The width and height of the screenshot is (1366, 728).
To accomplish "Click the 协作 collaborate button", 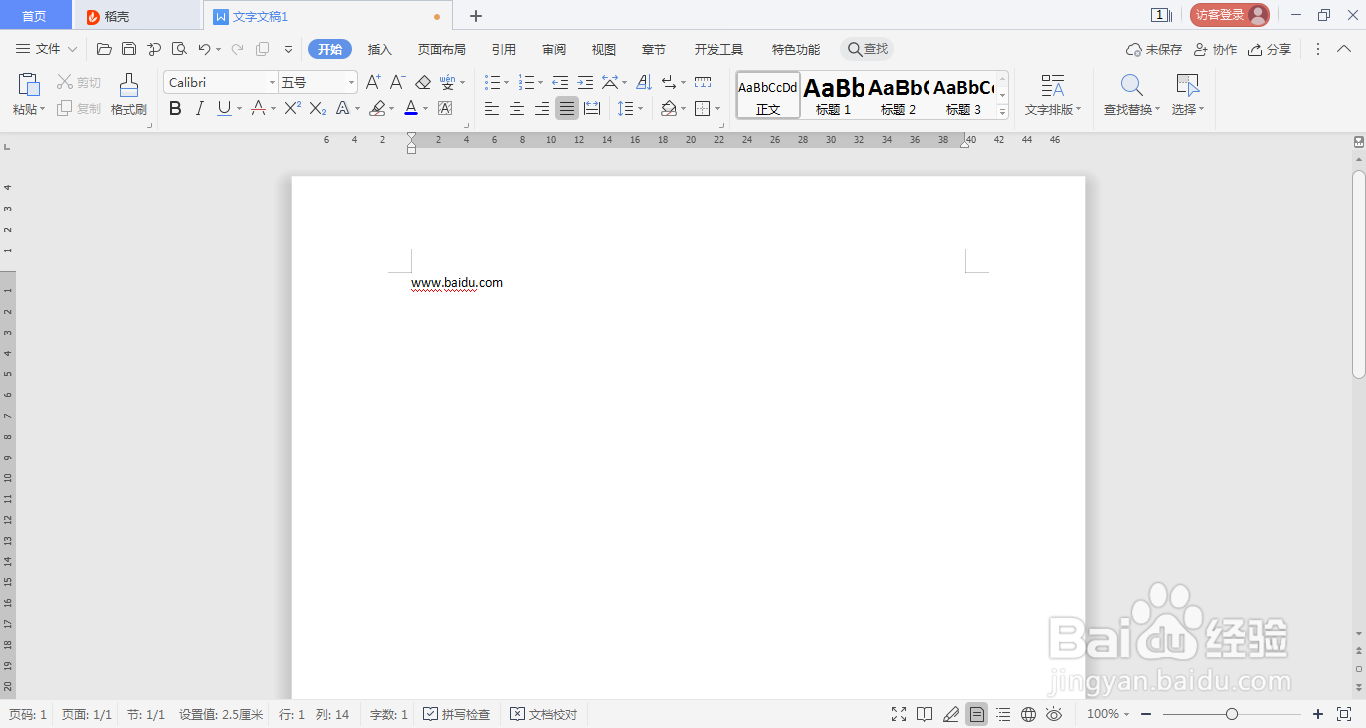I will [x=1215, y=49].
